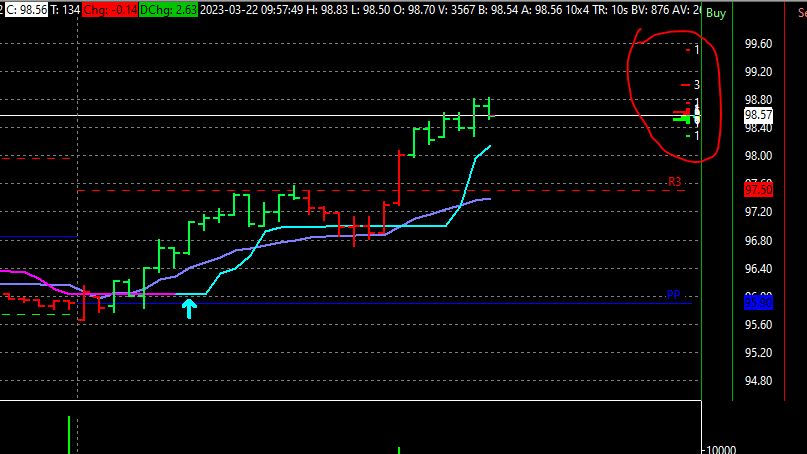Click the 94.80 price scale label
This screenshot has height=454, width=807.
click(x=759, y=381)
